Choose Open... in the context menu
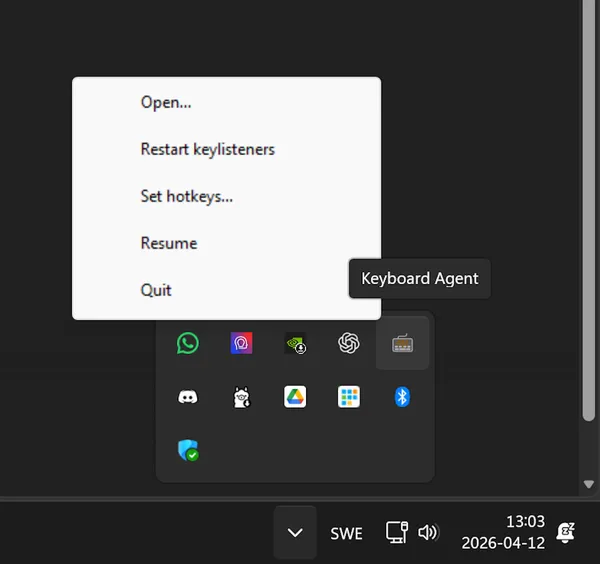 tap(226, 102)
